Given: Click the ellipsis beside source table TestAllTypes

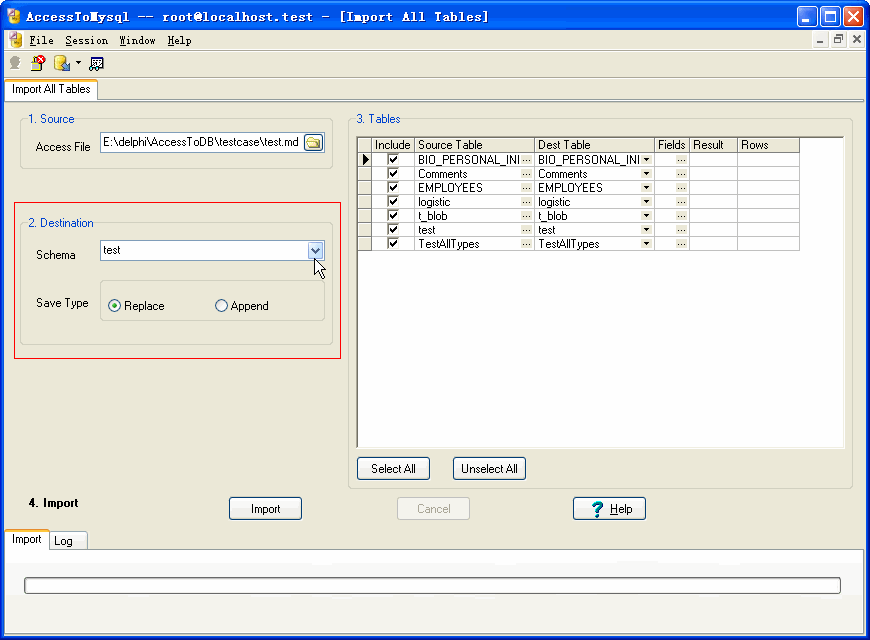Looking at the screenshot, I should coord(526,244).
